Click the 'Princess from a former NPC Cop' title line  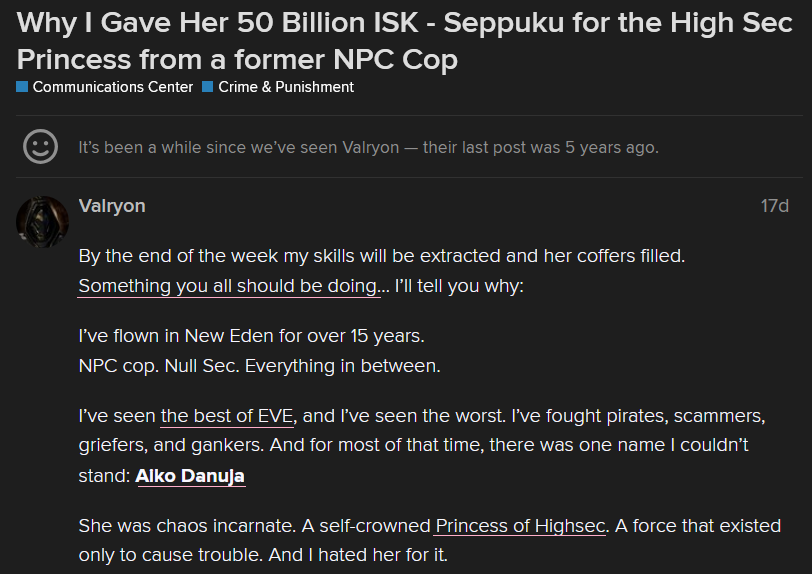(237, 60)
